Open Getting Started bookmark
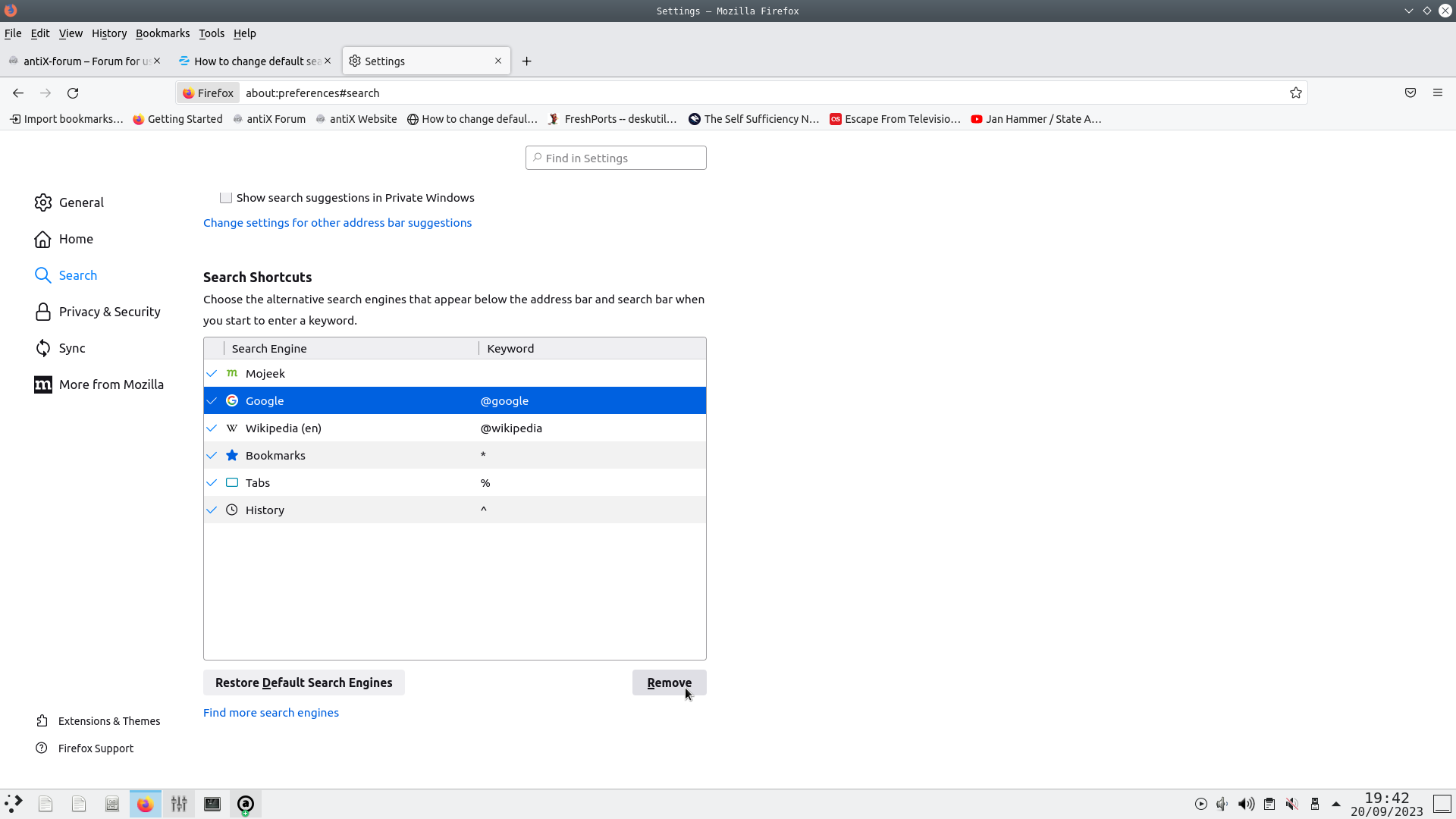The image size is (1456, 819). (177, 119)
